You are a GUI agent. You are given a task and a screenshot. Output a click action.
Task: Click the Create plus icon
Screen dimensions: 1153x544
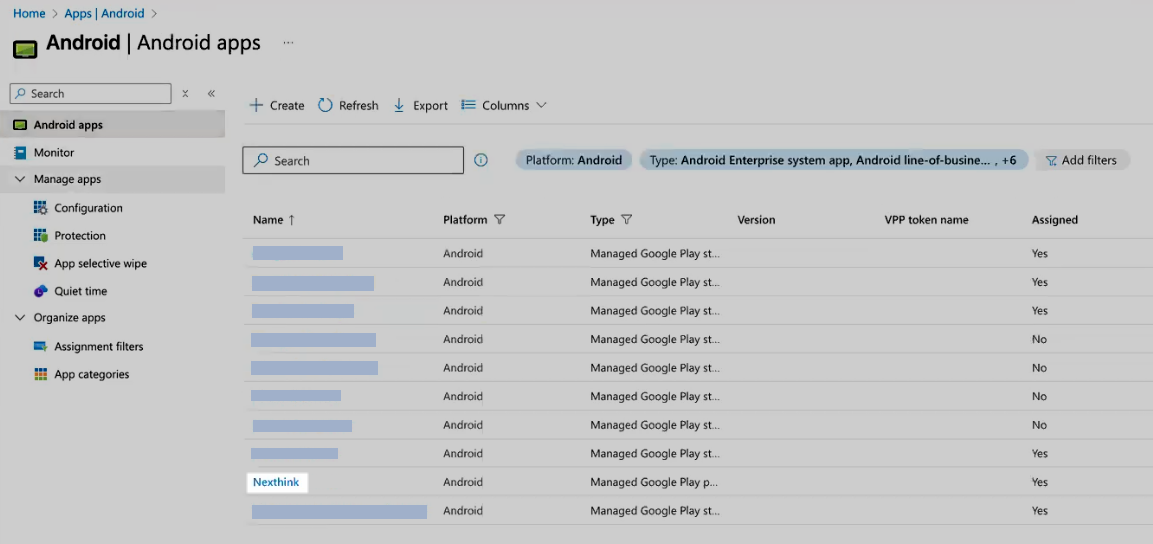click(256, 105)
